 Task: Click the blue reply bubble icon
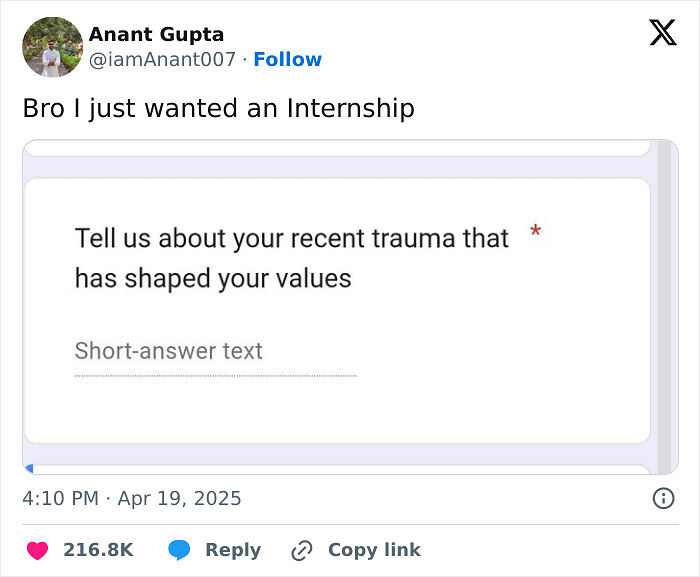[x=180, y=550]
